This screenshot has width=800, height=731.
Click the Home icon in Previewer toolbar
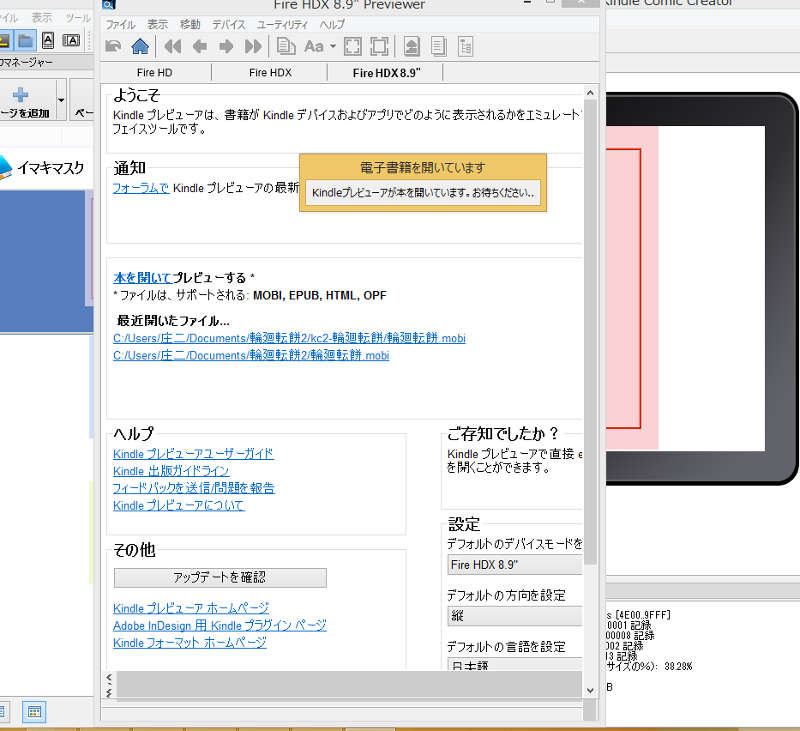click(140, 47)
